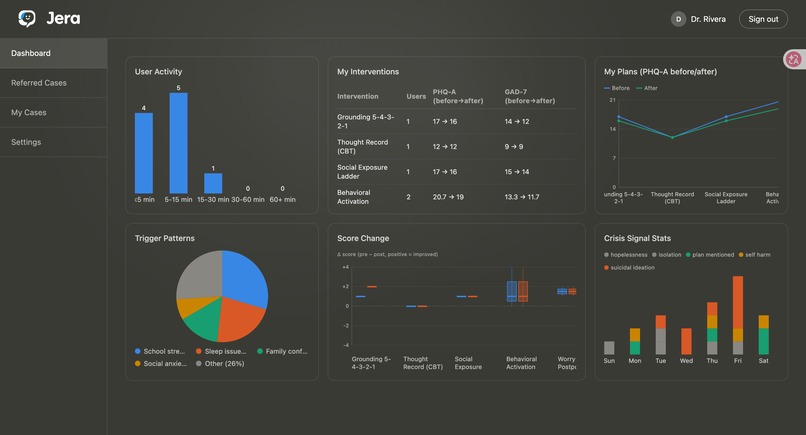Click the User Activity card title

tap(158, 71)
